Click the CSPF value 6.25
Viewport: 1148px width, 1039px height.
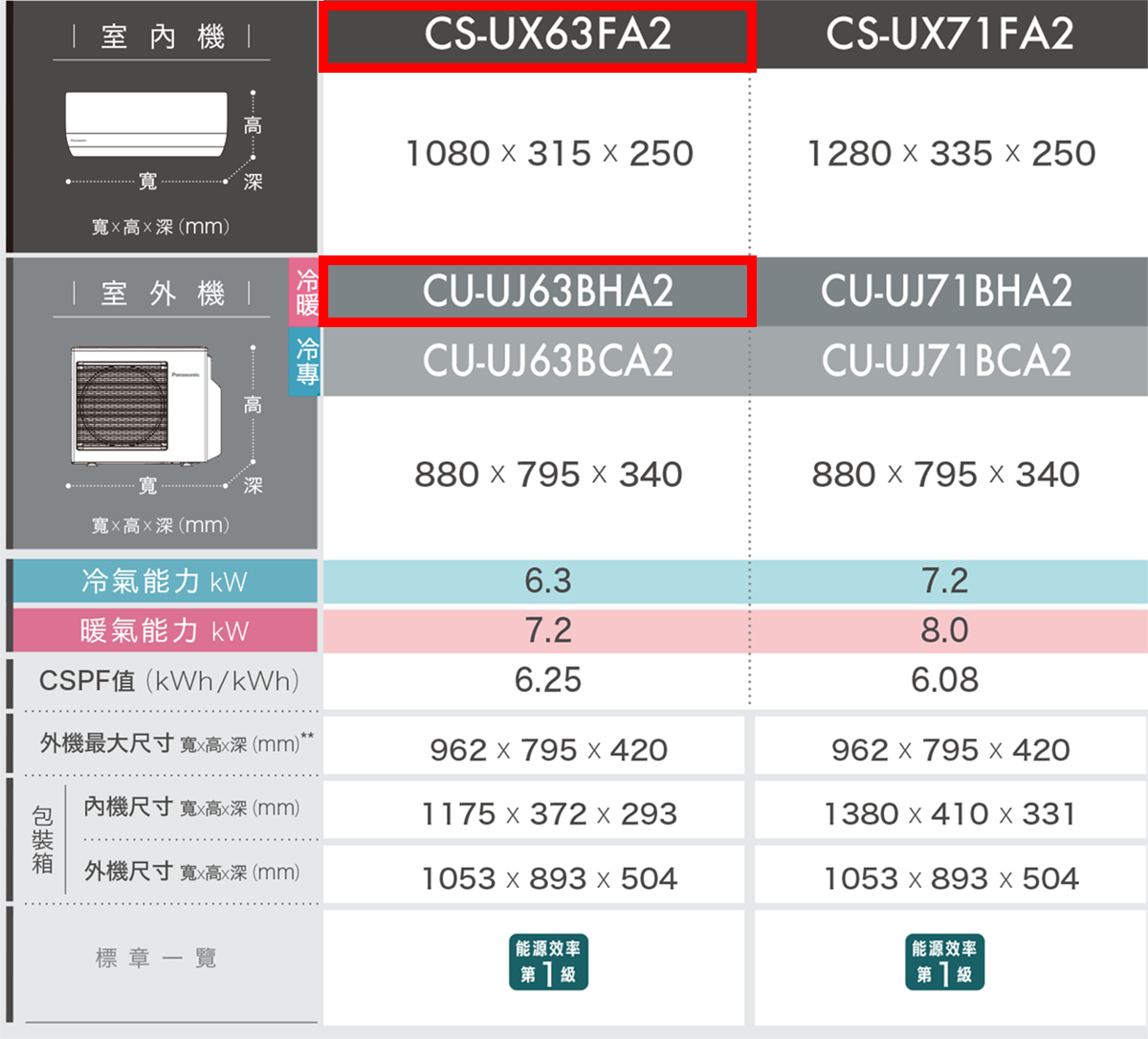click(548, 680)
